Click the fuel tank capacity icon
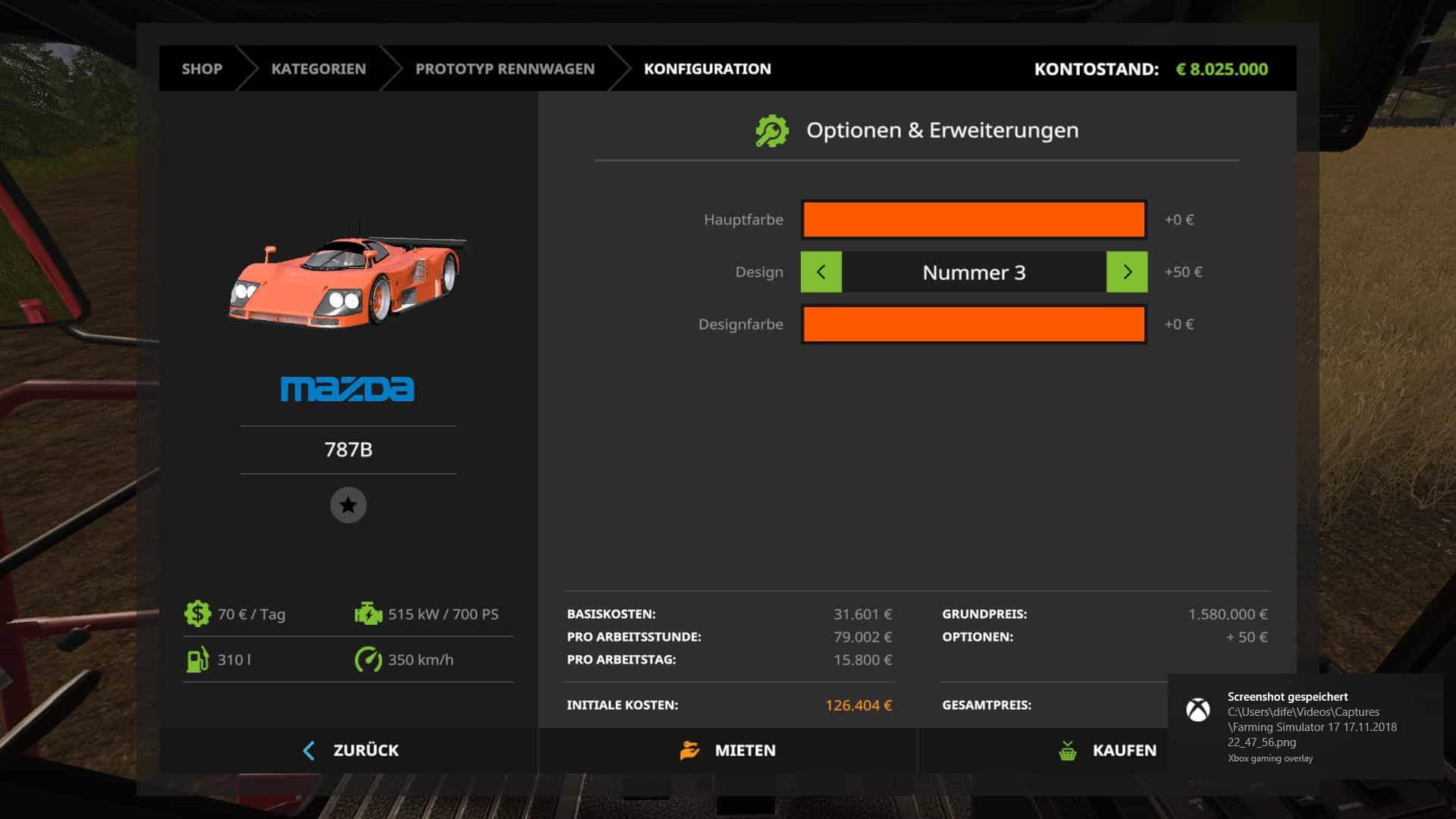 [197, 659]
